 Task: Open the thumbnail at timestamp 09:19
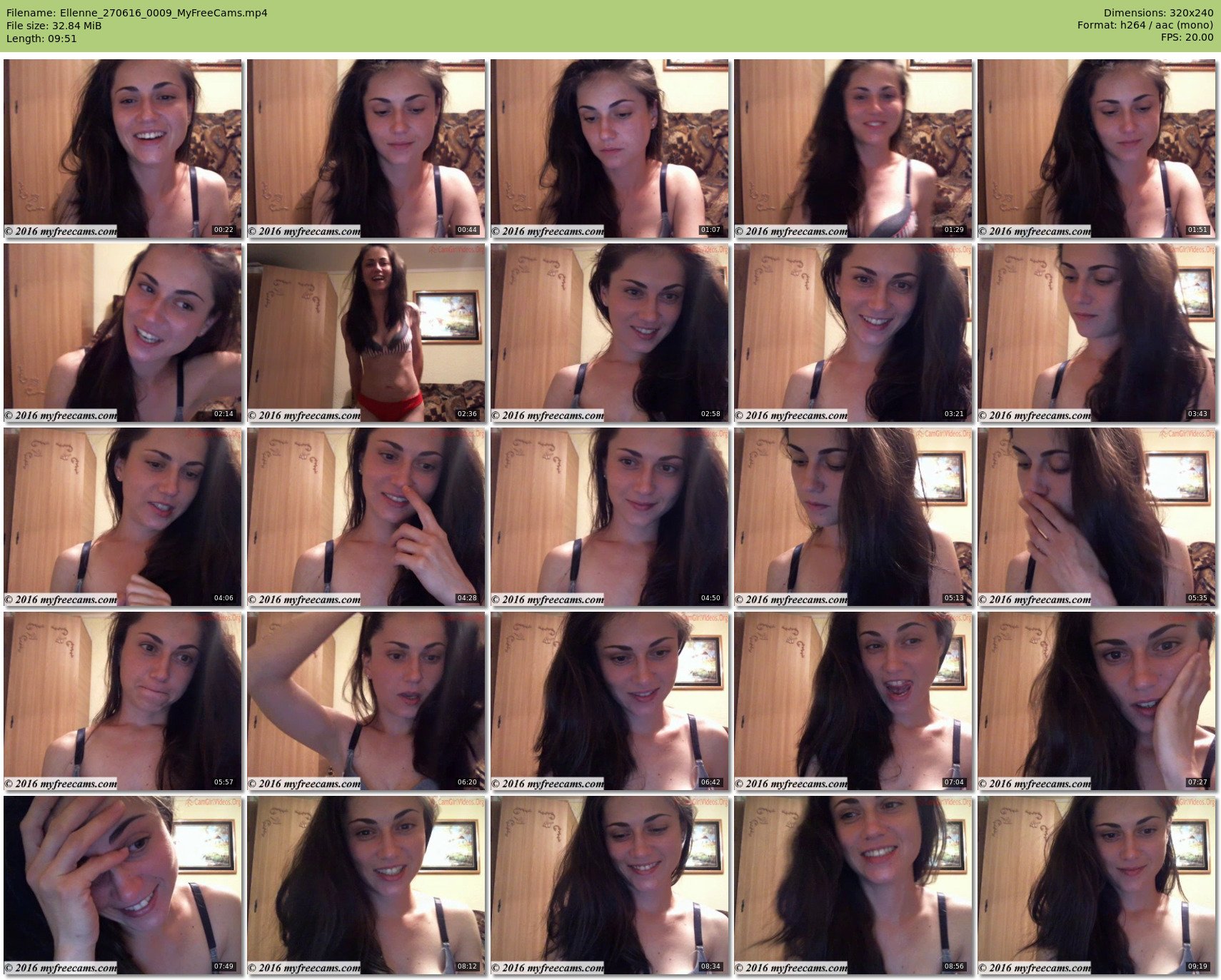[x=1097, y=885]
